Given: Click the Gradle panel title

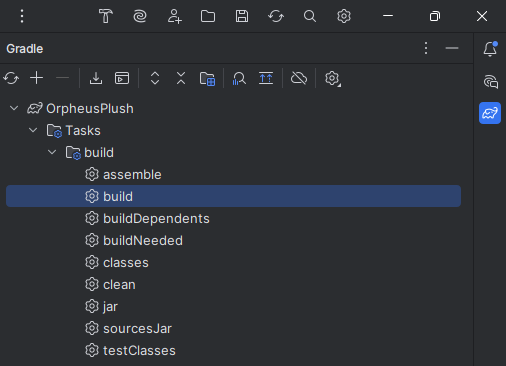Looking at the screenshot, I should 25,49.
